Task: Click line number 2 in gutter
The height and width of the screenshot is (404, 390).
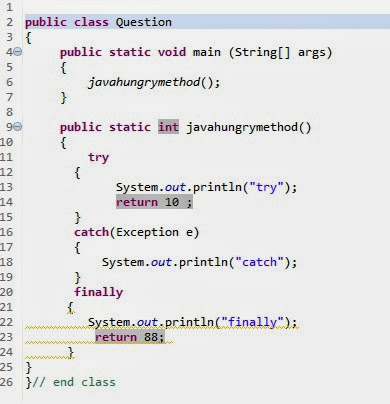Action: click(9, 22)
